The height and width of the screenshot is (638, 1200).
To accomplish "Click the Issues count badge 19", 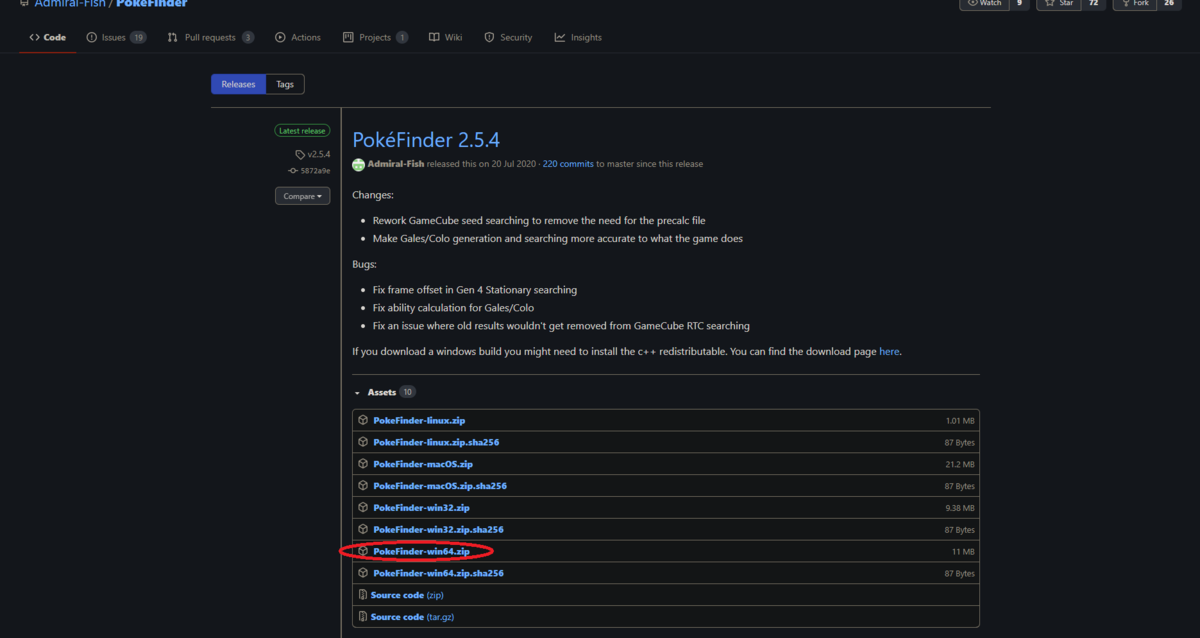I will click(138, 37).
